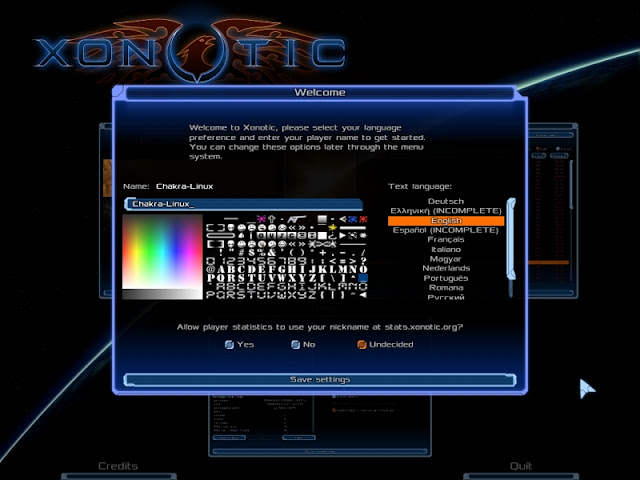Click the language list scrollbar thumb

click(511, 238)
